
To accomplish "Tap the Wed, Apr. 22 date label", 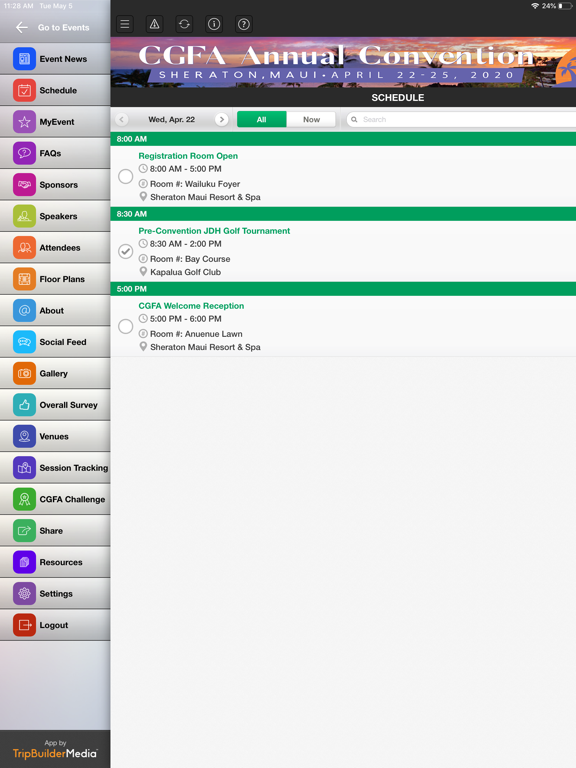I will [x=171, y=119].
